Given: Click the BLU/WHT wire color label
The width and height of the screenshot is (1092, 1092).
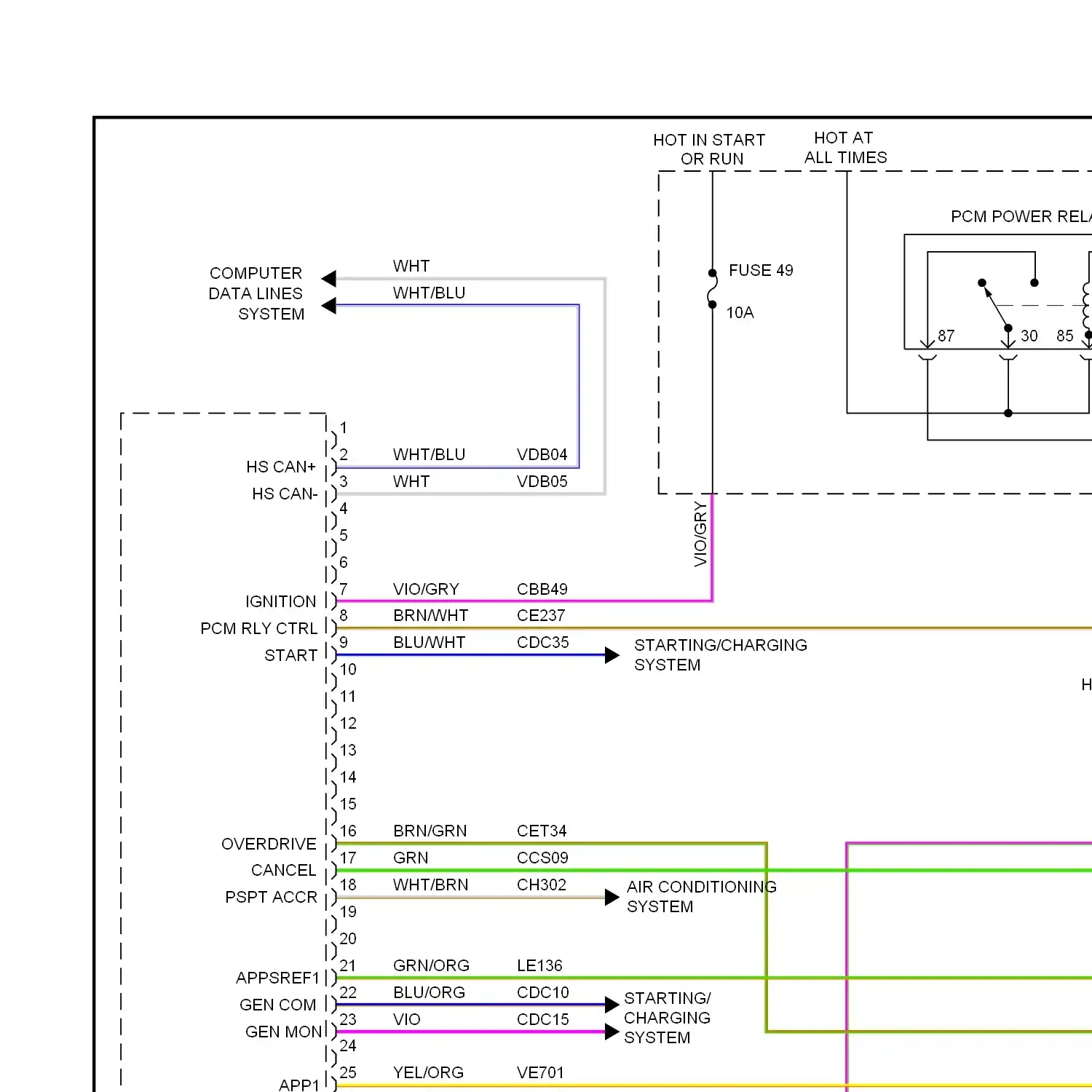Looking at the screenshot, I should coord(429,642).
